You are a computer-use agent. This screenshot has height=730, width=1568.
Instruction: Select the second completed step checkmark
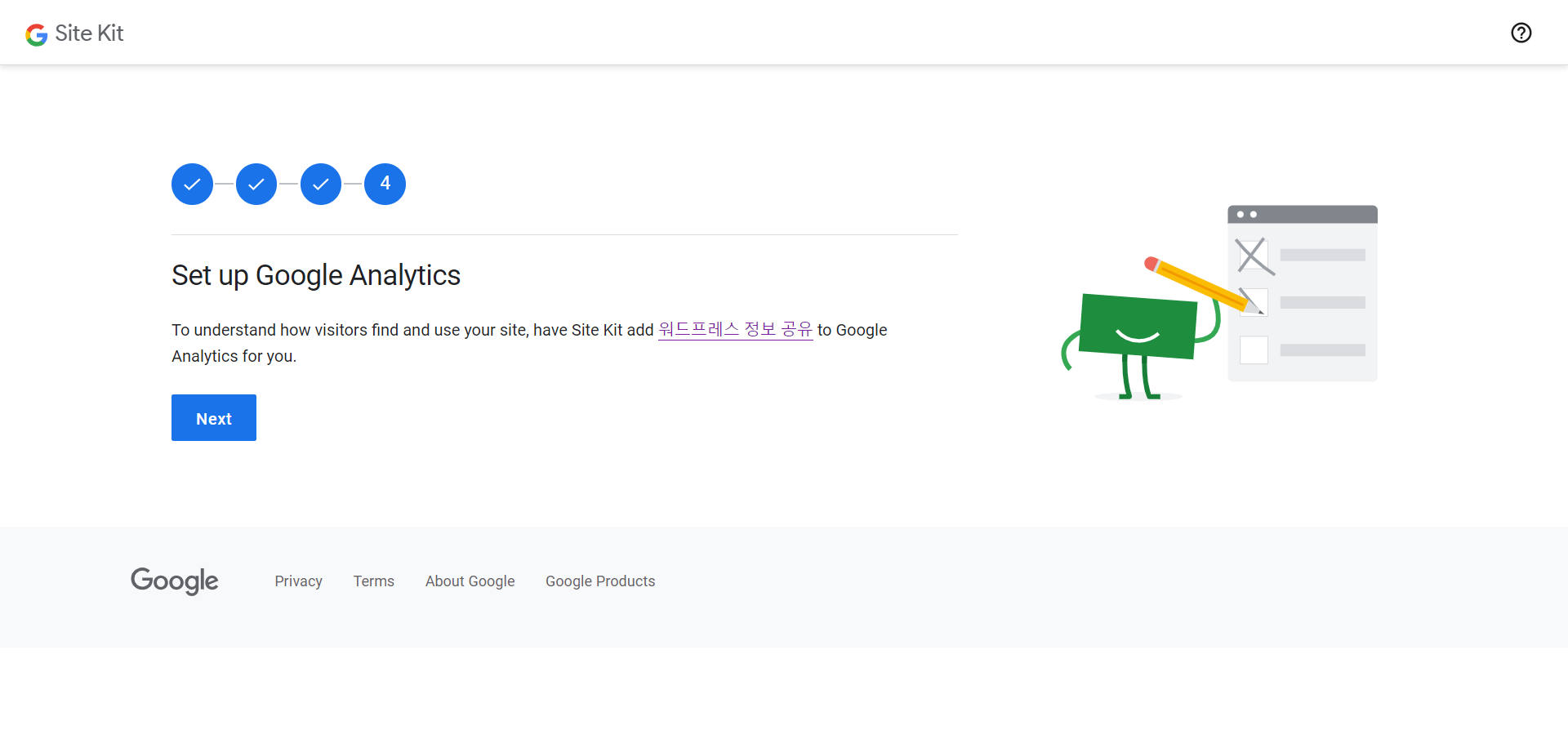(x=256, y=184)
